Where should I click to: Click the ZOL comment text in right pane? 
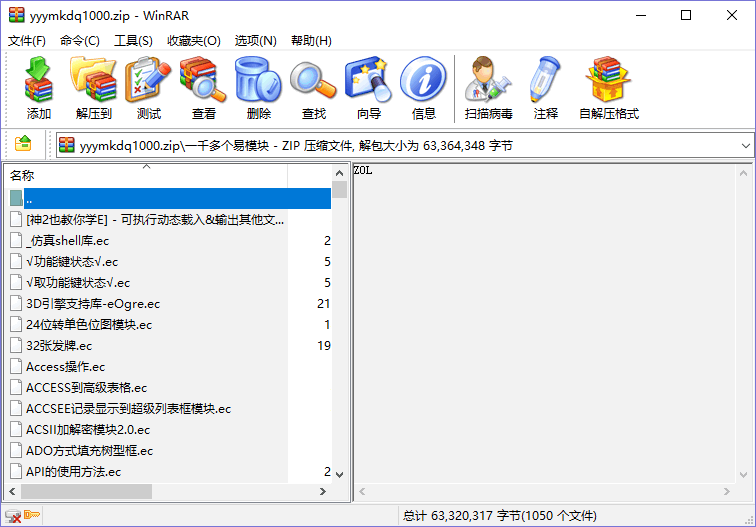pyautogui.click(x=363, y=170)
